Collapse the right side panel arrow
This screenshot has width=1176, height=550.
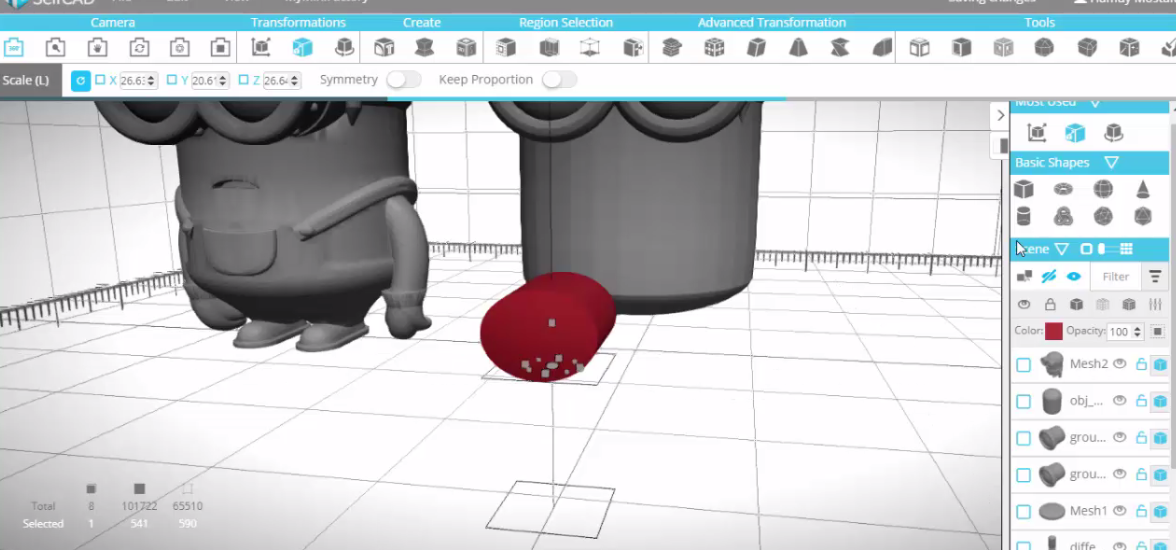pos(1000,116)
